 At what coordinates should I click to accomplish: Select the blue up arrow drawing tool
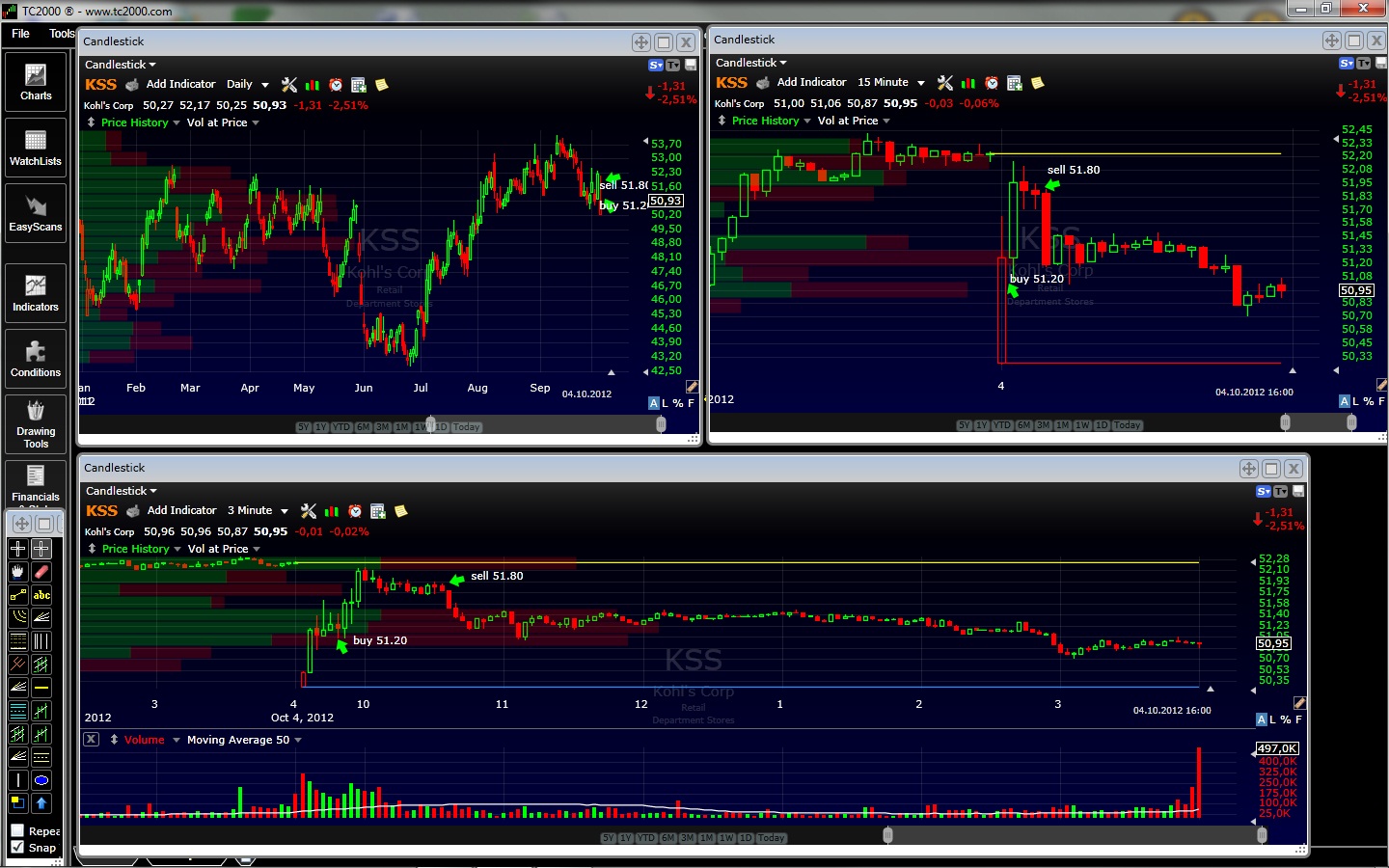tap(41, 803)
